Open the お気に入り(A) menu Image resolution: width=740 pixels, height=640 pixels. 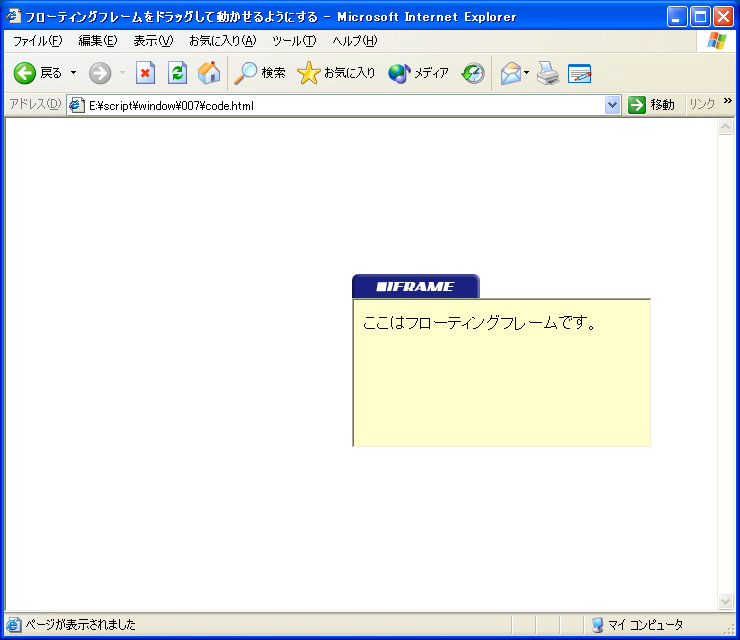[222, 41]
